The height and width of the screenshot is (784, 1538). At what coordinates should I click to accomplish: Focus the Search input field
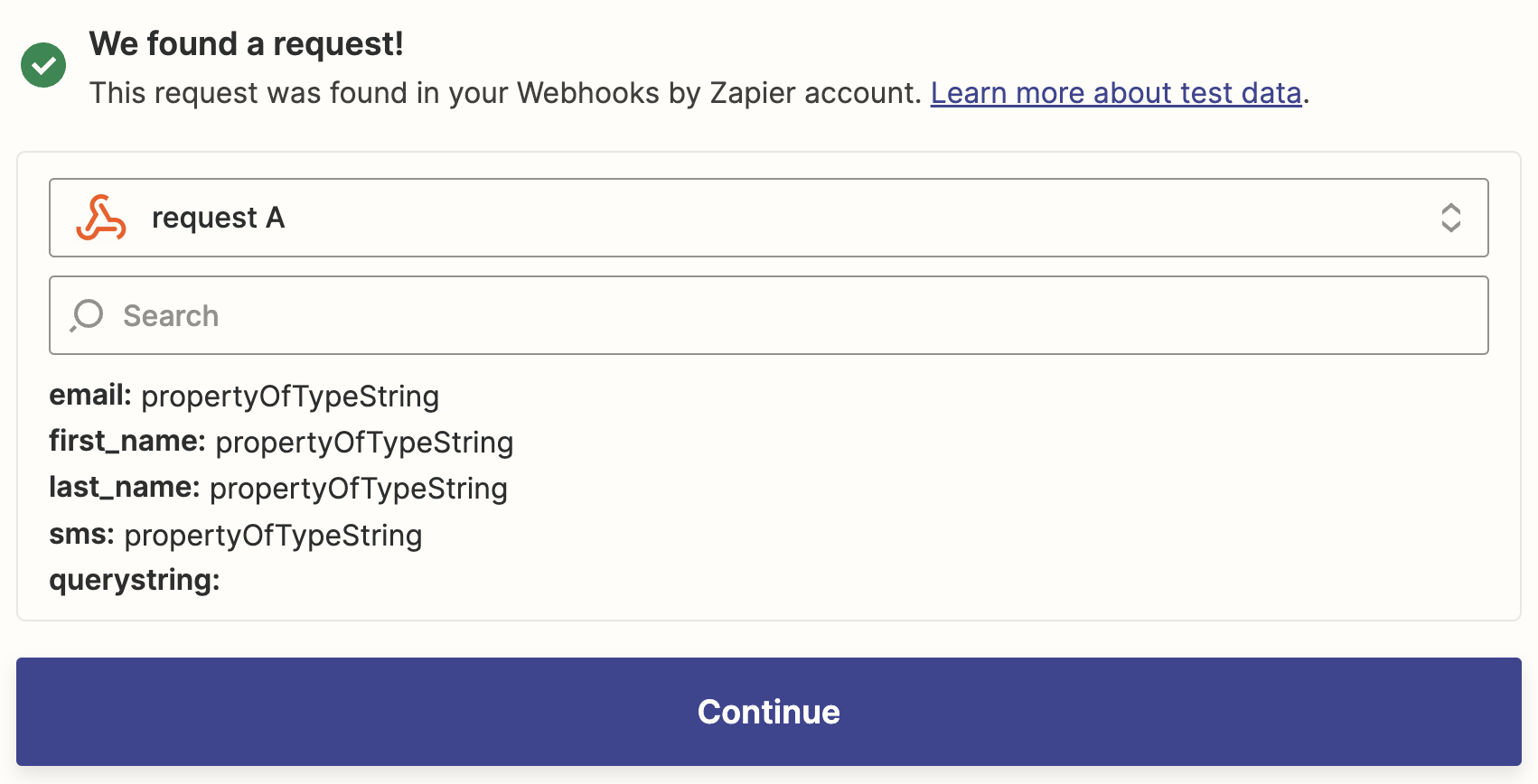click(769, 315)
